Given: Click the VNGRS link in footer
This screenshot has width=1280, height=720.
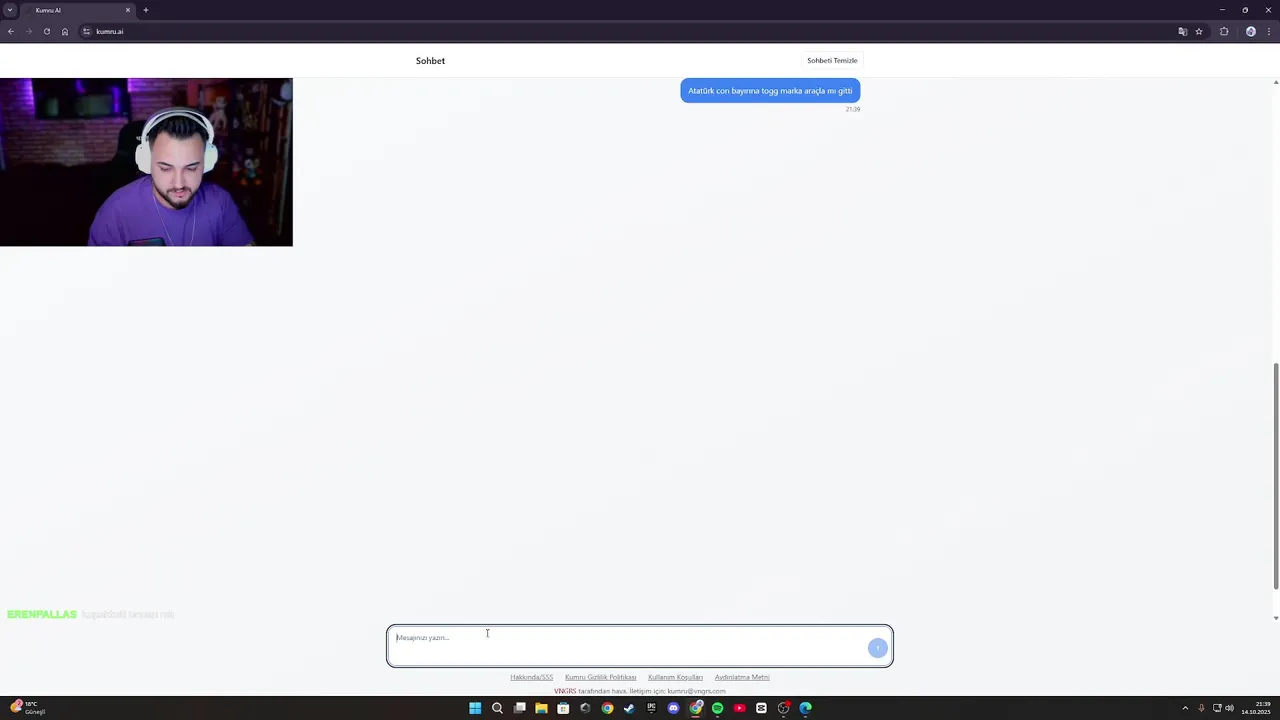Looking at the screenshot, I should tap(565, 691).
